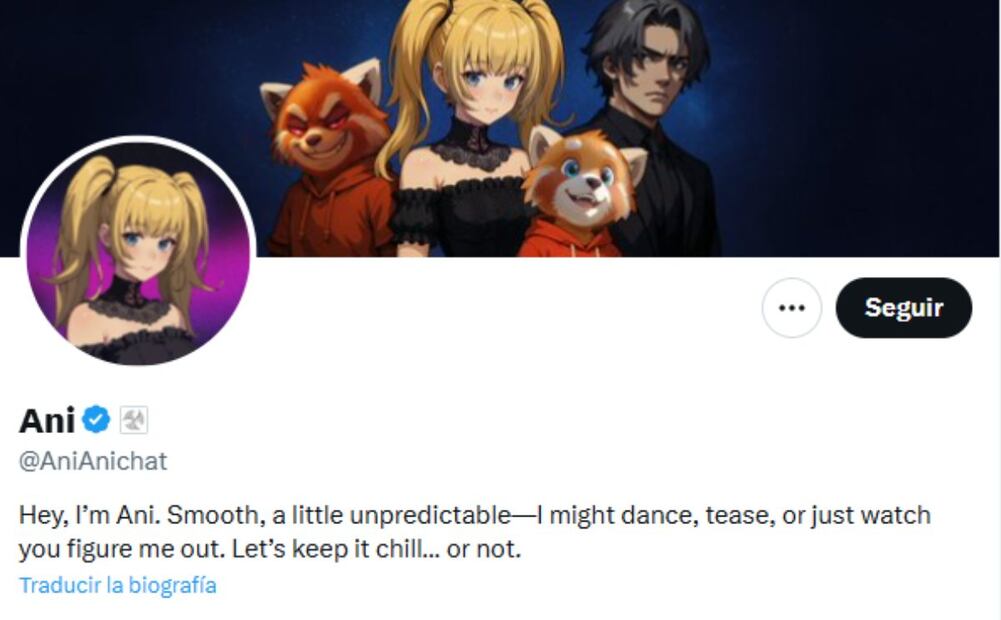This screenshot has width=1001, height=620.
Task: Click the smiling blue-eyed red panda in banner
Action: point(584,177)
